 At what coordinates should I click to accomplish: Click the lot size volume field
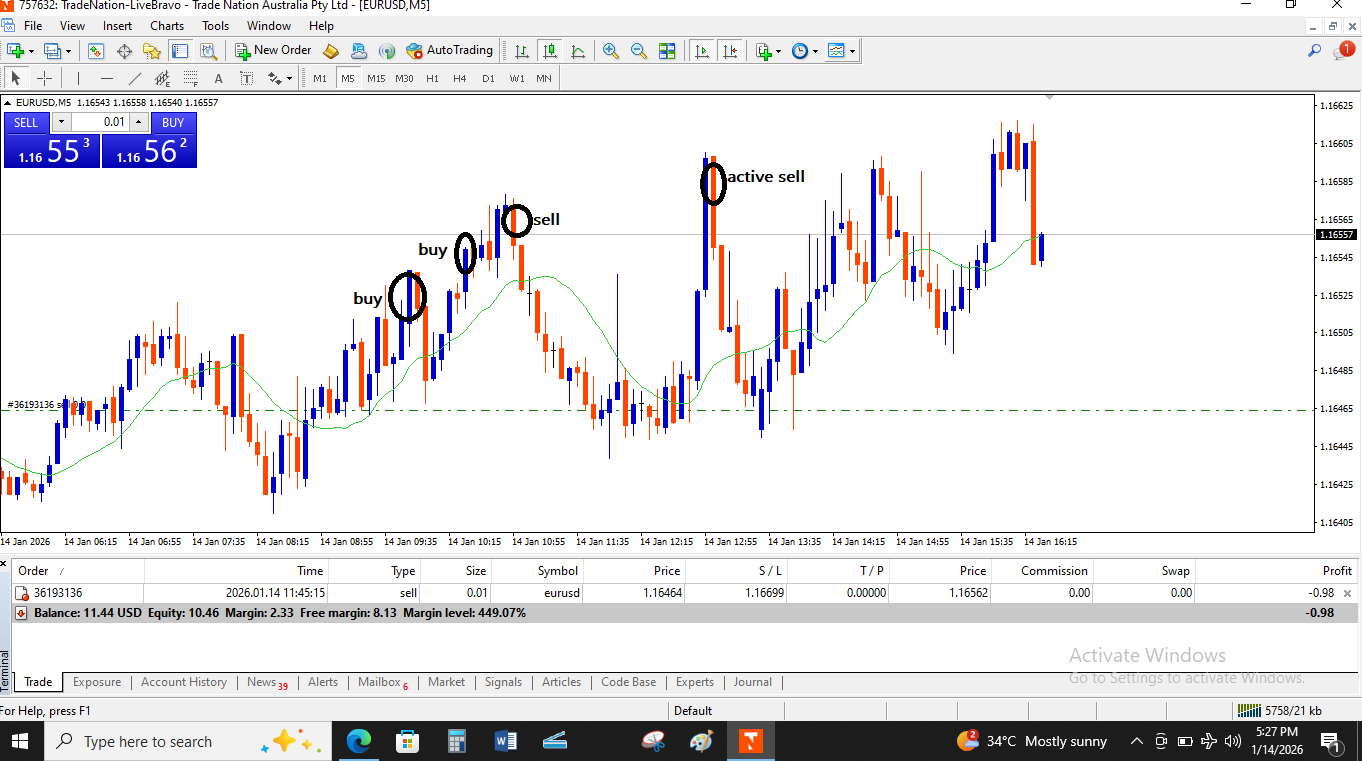pos(99,122)
